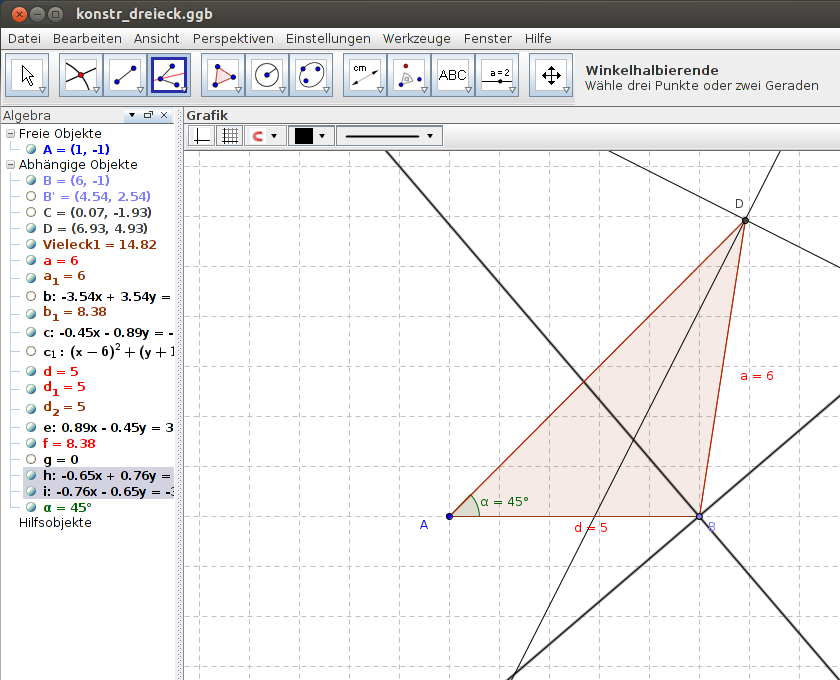
Task: Open the ABC text tool
Action: (454, 73)
